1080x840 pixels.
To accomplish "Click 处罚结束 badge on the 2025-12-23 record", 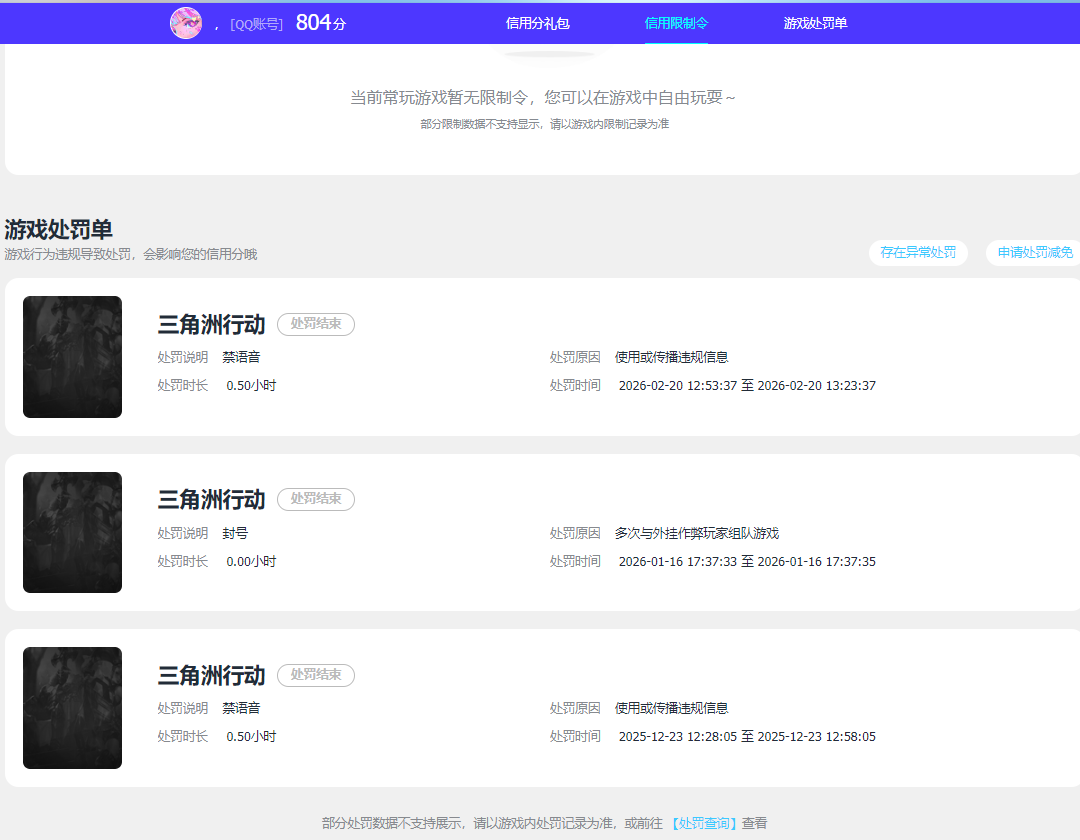I will 316,675.
